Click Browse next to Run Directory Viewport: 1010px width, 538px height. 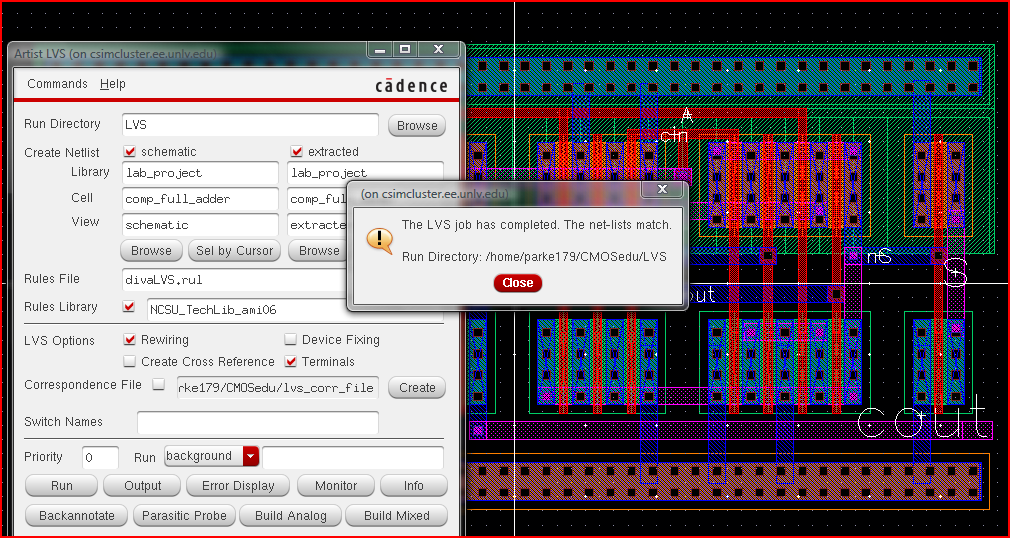[417, 126]
